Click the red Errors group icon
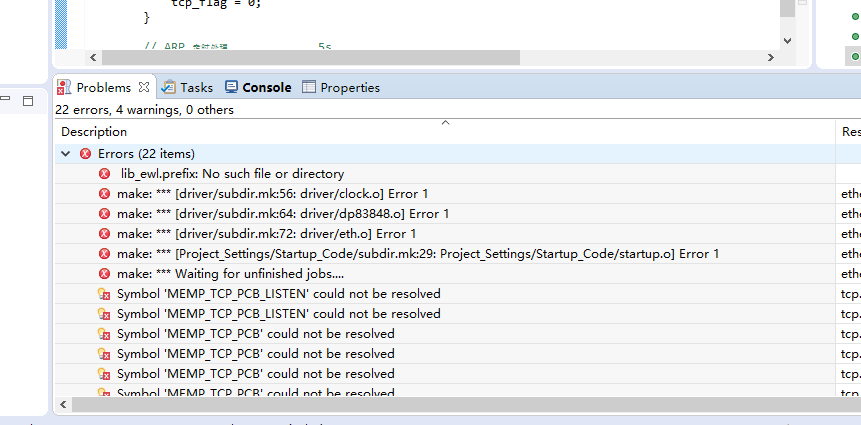Image resolution: width=861 pixels, height=425 pixels. coord(85,154)
